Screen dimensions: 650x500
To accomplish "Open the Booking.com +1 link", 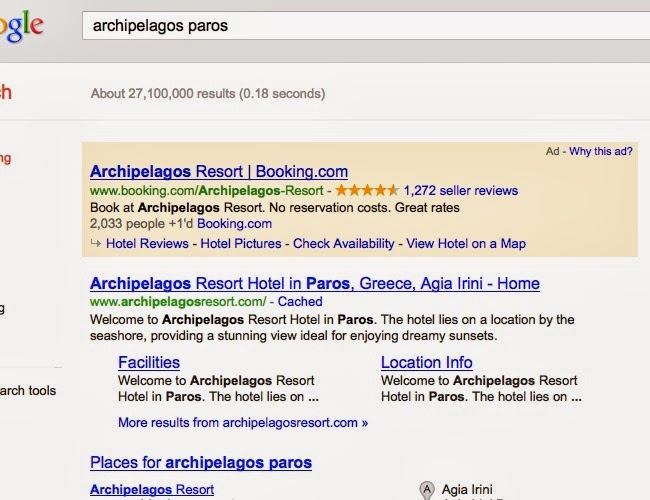I will tap(234, 224).
